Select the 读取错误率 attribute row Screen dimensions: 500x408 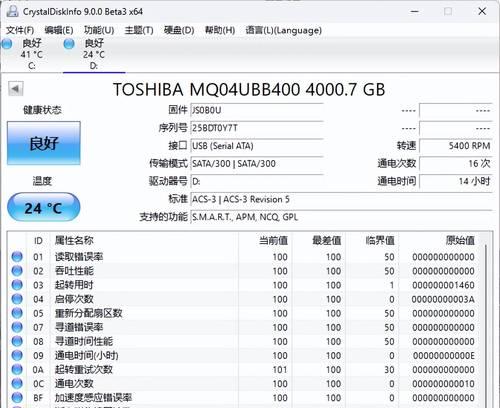pyautogui.click(x=243, y=257)
